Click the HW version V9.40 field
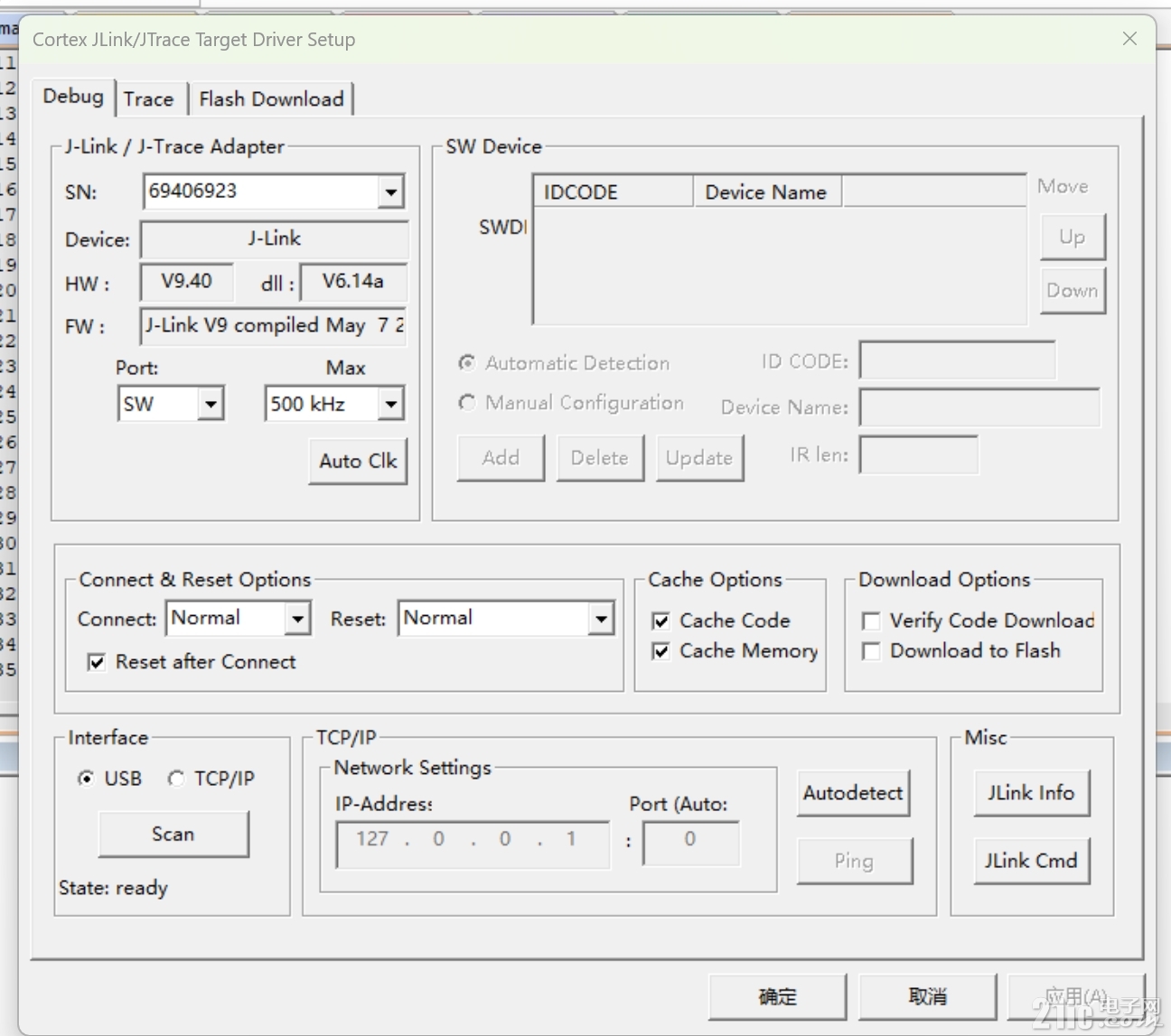The width and height of the screenshot is (1171, 1036). 187,282
